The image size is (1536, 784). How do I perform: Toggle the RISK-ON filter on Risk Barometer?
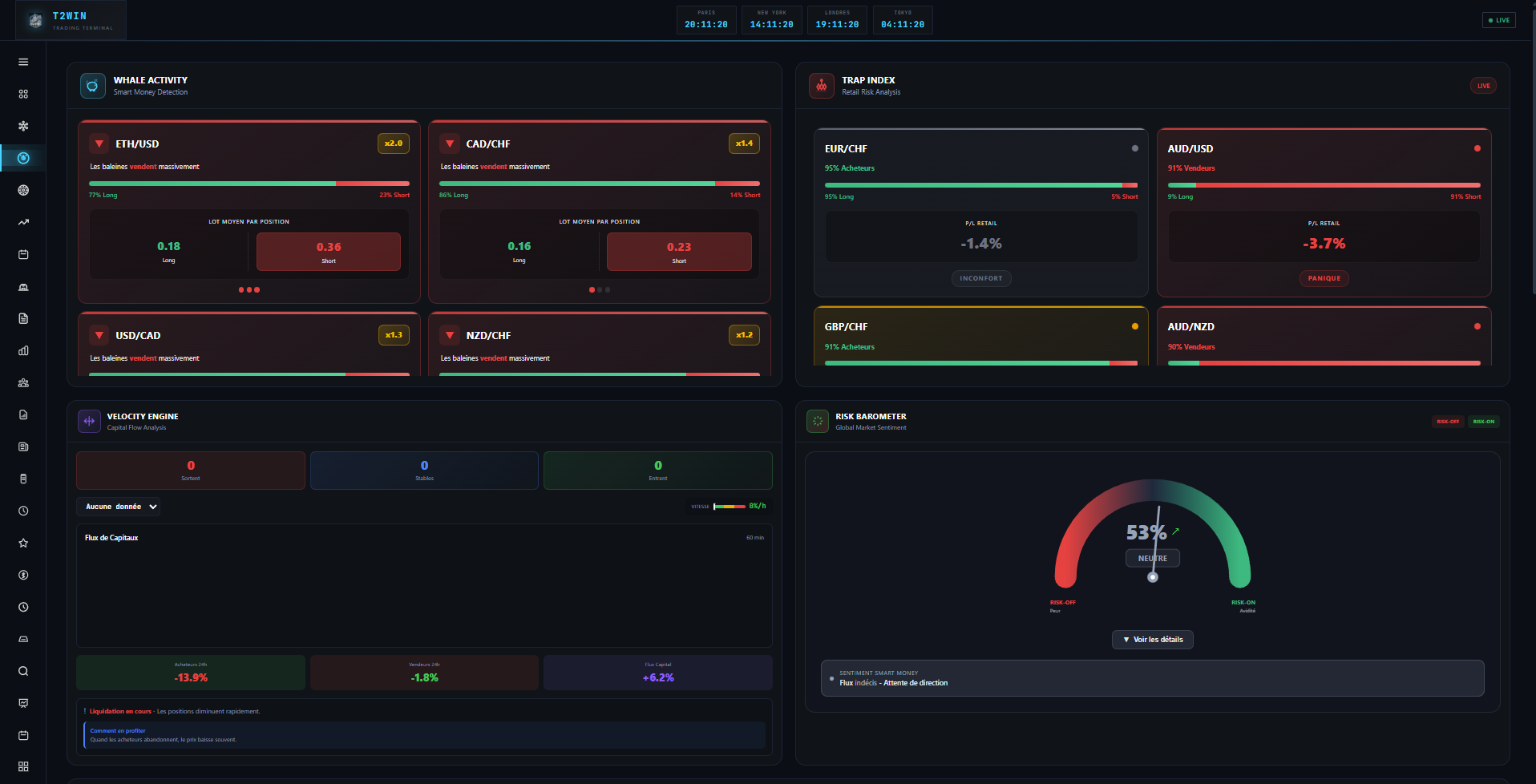(x=1483, y=421)
